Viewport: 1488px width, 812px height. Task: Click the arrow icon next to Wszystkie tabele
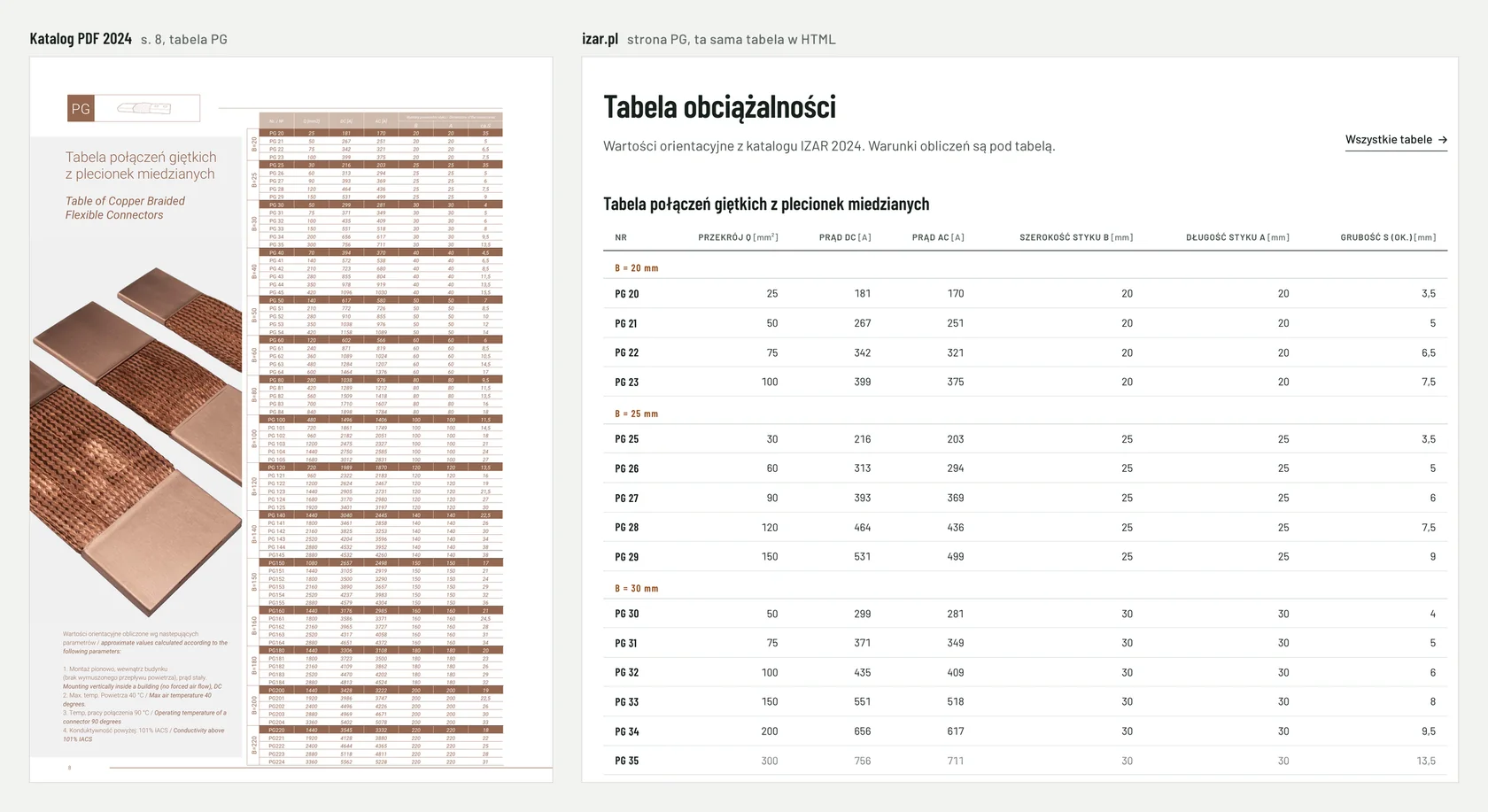tap(1442, 140)
